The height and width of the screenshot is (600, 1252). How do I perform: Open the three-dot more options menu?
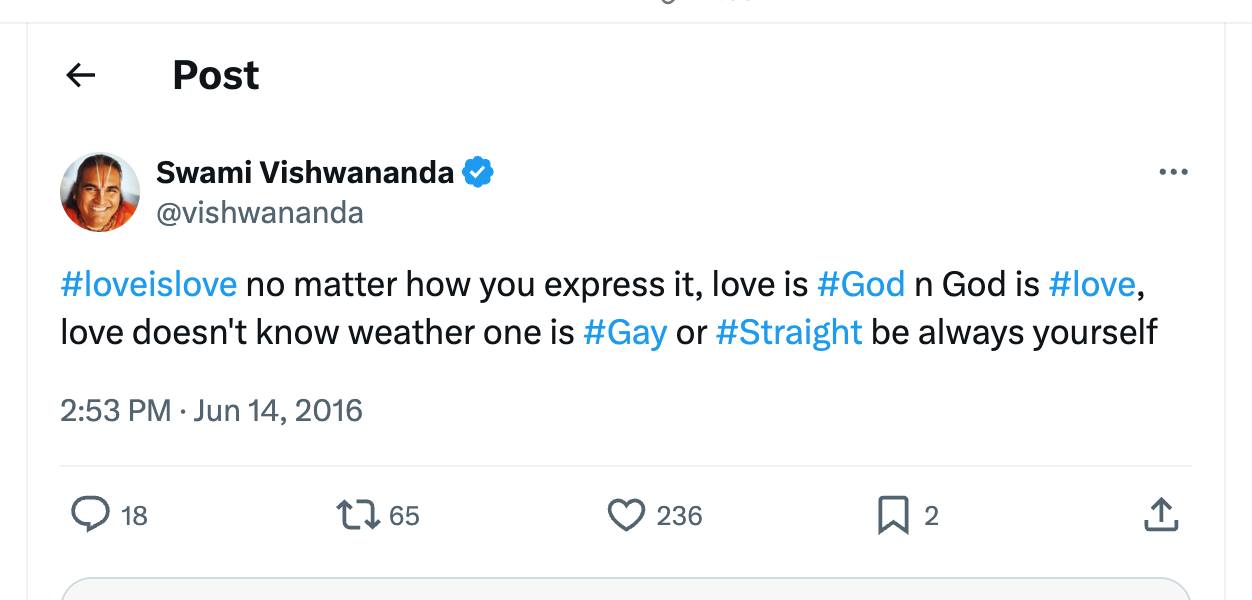(x=1172, y=173)
